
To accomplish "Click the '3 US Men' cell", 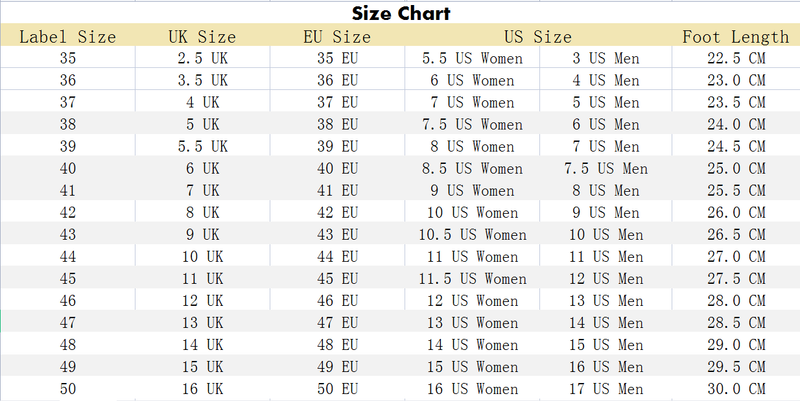I will pyautogui.click(x=605, y=58).
